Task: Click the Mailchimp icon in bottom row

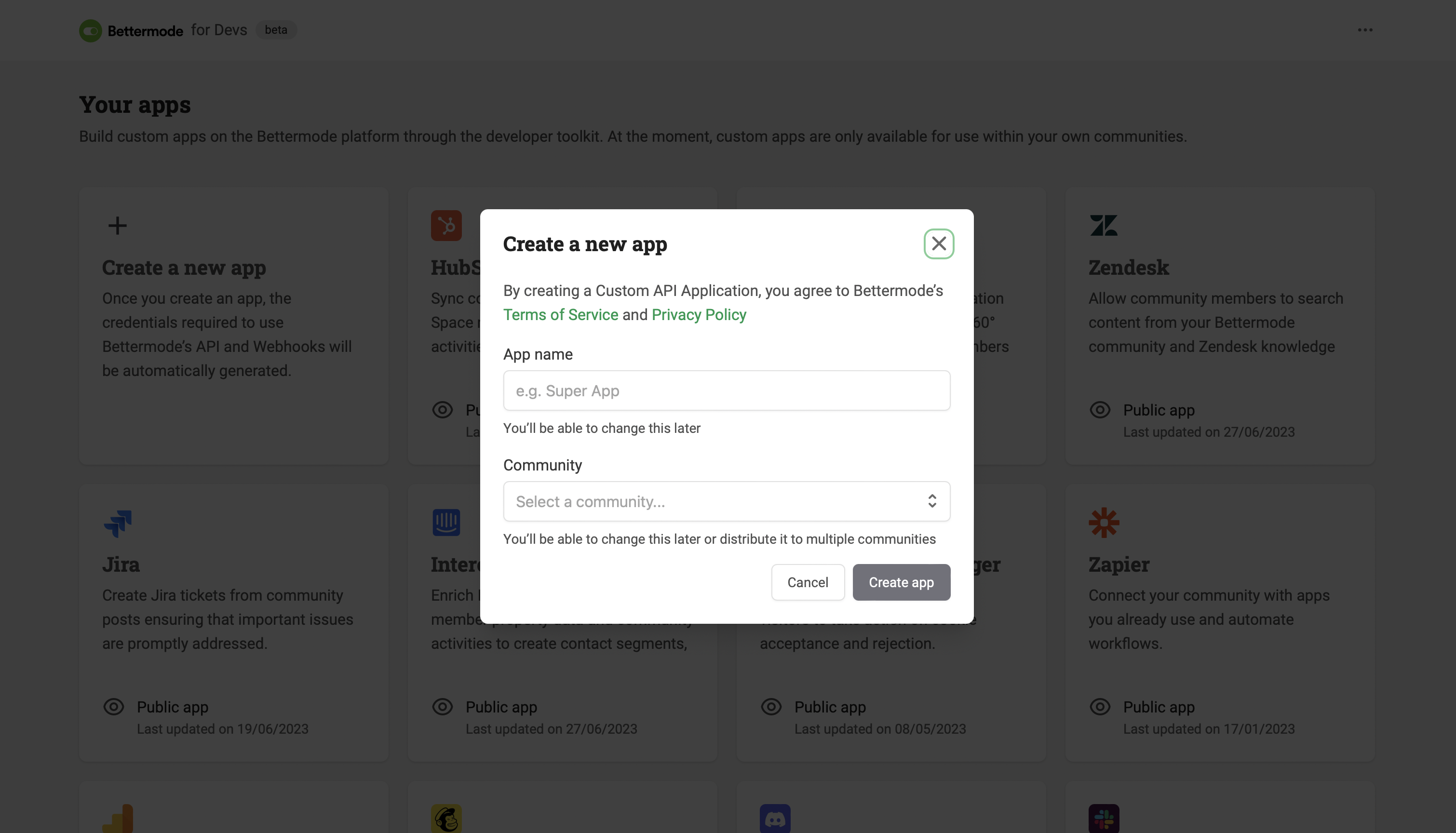Action: [x=446, y=820]
